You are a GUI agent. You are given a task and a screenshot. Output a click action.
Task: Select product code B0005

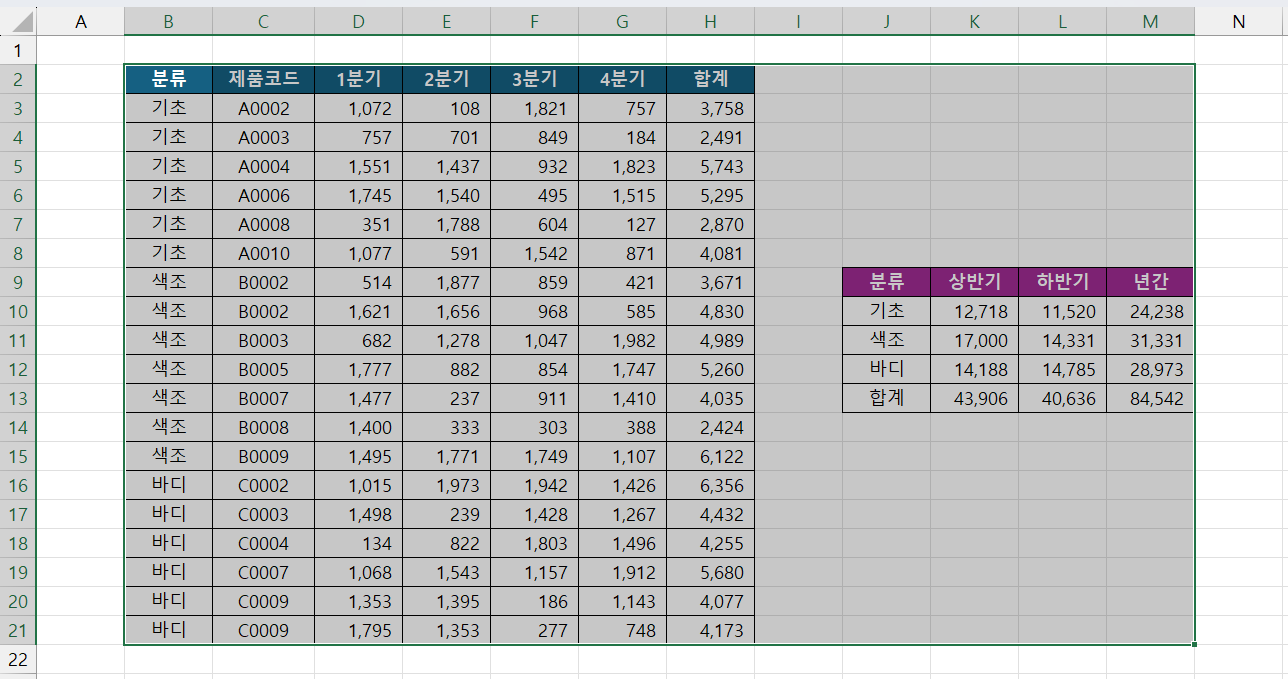pyautogui.click(x=263, y=369)
